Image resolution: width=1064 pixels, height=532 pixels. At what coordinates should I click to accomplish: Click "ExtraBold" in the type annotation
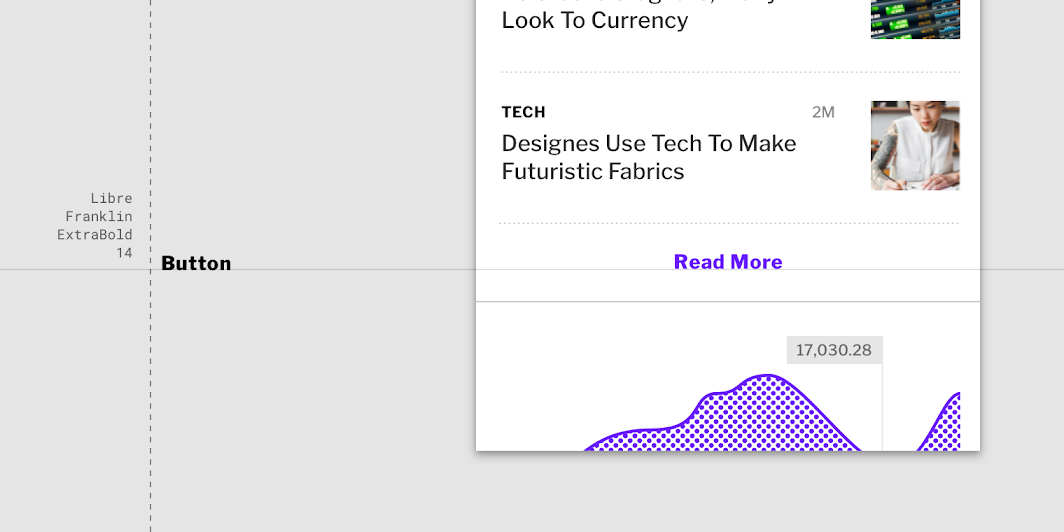(94, 235)
